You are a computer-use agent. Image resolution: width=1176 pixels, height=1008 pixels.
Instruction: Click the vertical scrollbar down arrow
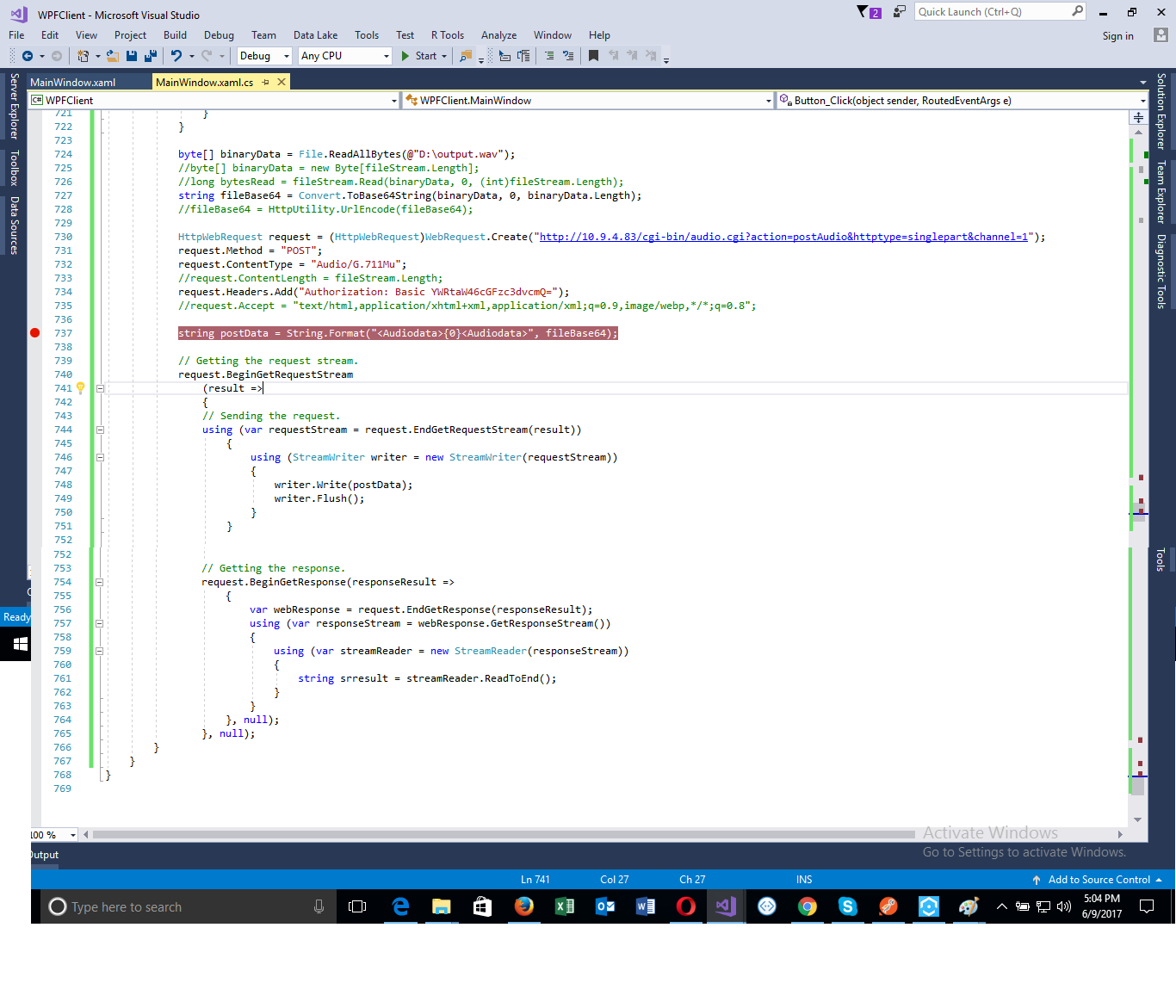click(1137, 819)
